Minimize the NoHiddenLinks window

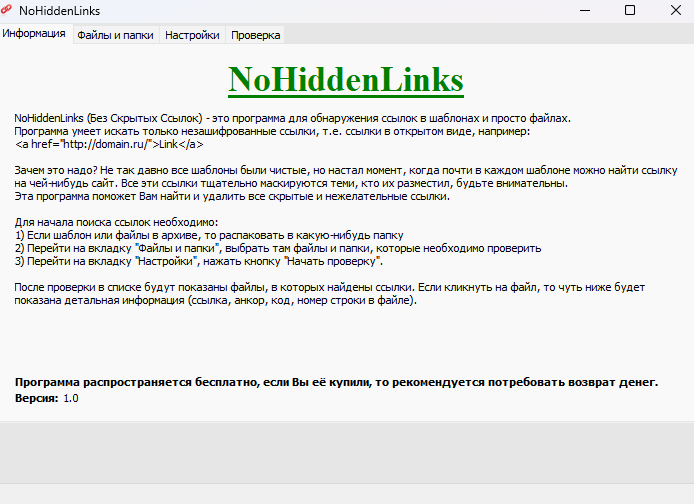[585, 10]
